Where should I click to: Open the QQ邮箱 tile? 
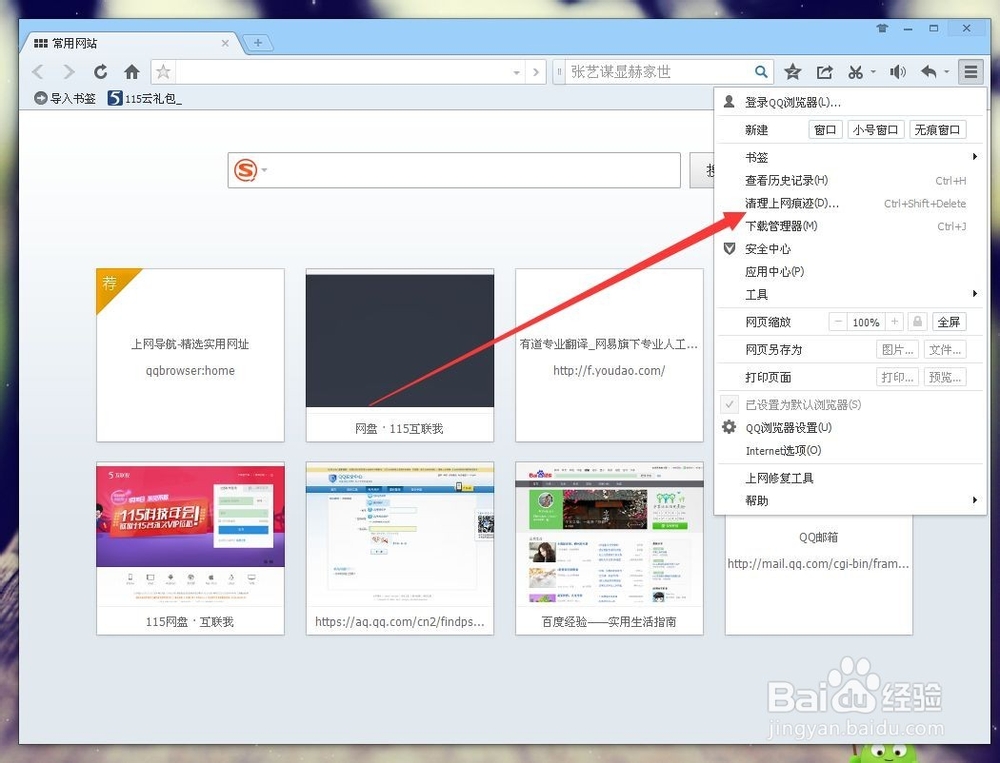point(819,574)
